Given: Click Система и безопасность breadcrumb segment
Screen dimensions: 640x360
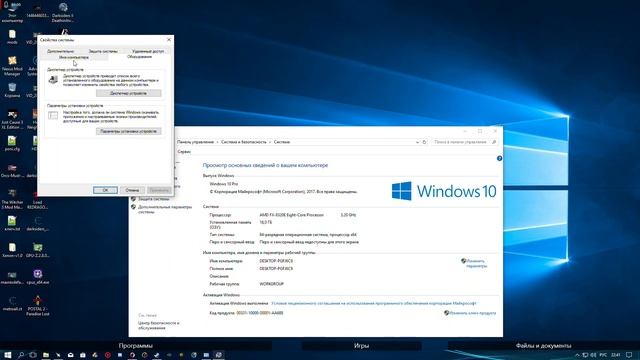Looking at the screenshot, I should coord(244,142).
